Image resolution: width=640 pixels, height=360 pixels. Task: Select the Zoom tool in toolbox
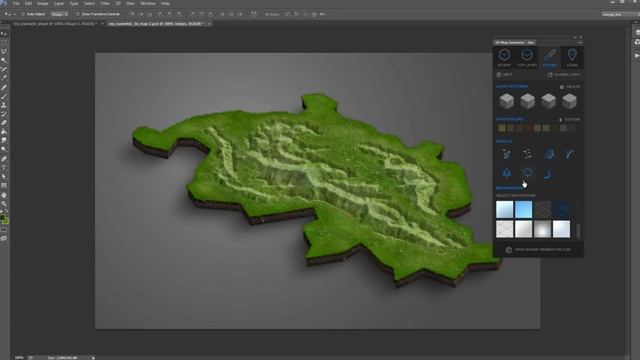coord(4,203)
